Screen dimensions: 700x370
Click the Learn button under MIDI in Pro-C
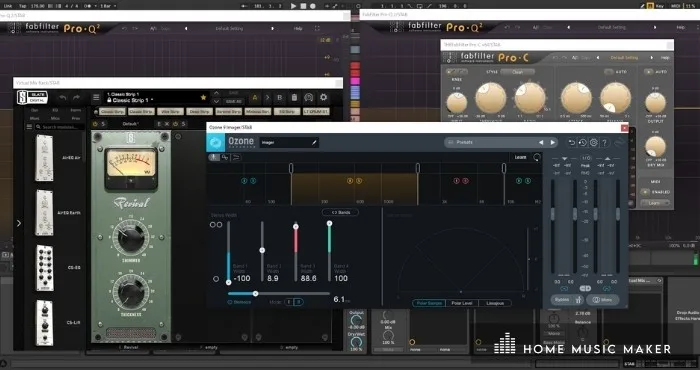[654, 203]
